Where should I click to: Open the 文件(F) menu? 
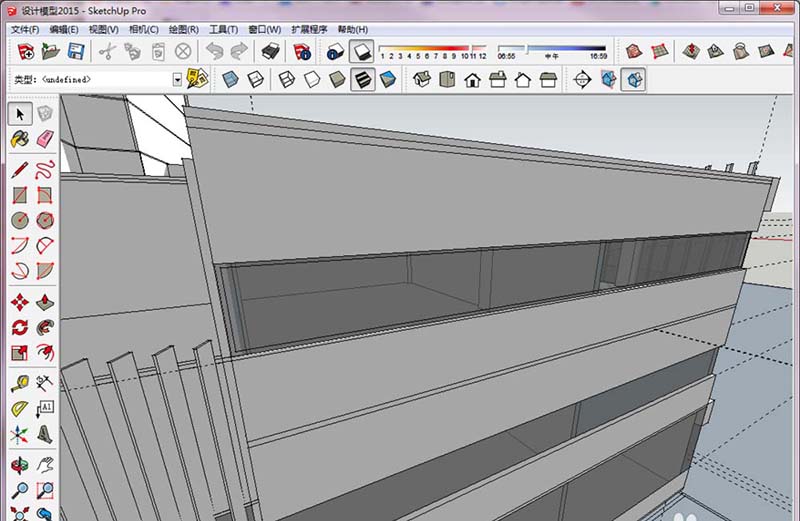click(25, 30)
